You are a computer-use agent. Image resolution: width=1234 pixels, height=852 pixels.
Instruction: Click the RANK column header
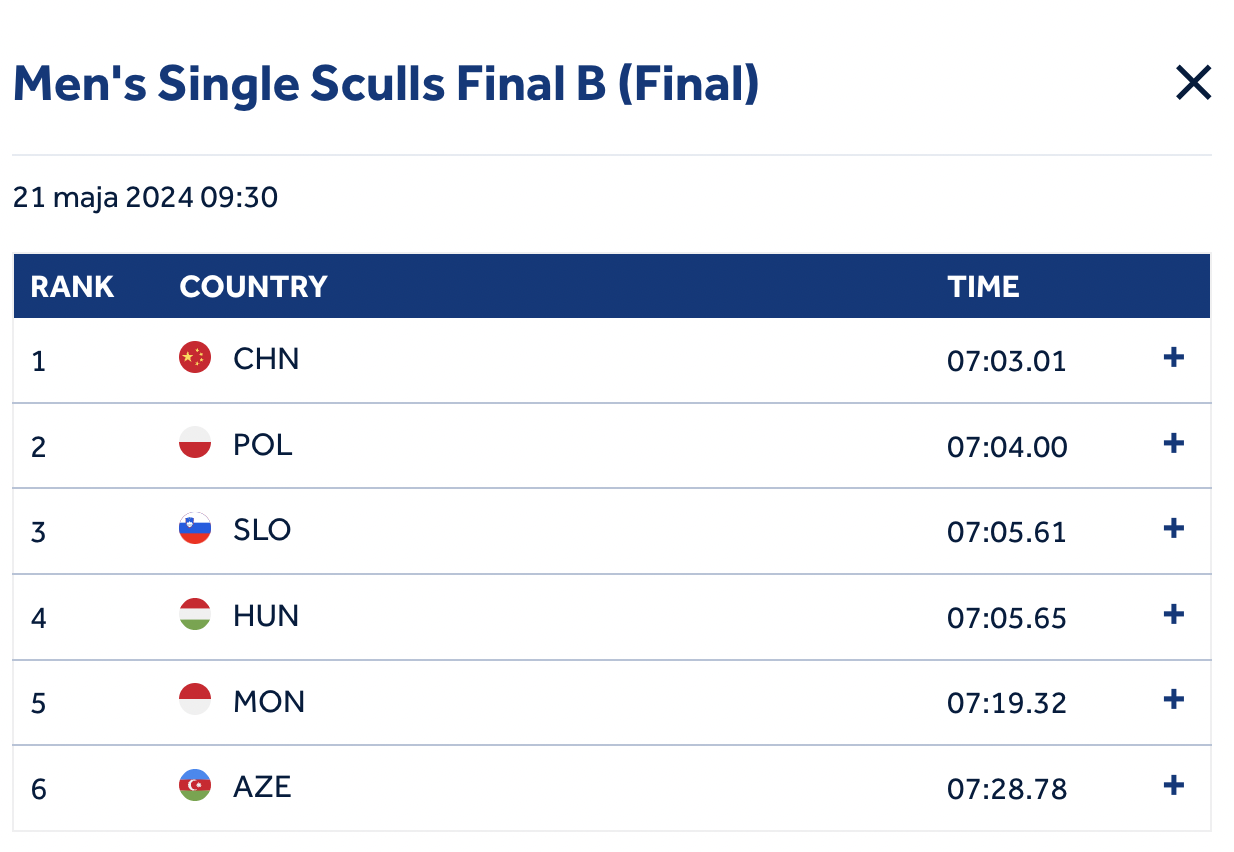point(72,287)
